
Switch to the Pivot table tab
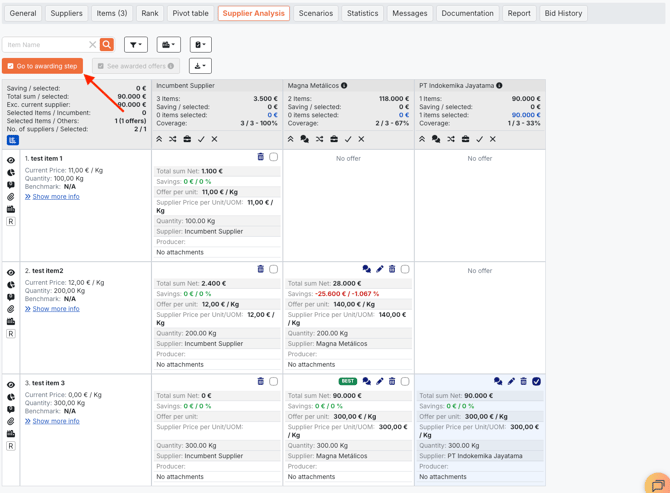pyautogui.click(x=190, y=13)
